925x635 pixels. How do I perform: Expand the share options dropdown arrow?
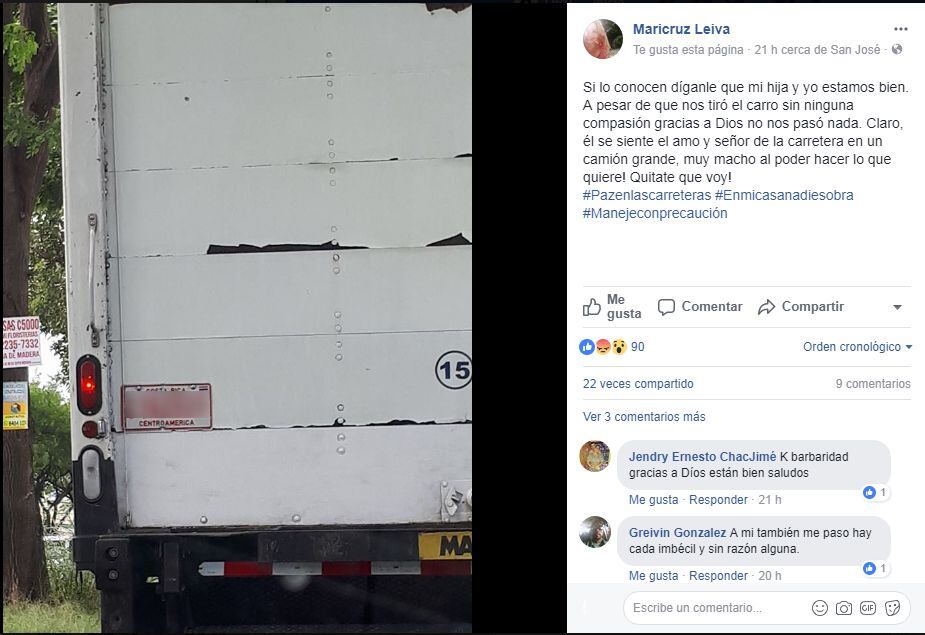pyautogui.click(x=897, y=307)
